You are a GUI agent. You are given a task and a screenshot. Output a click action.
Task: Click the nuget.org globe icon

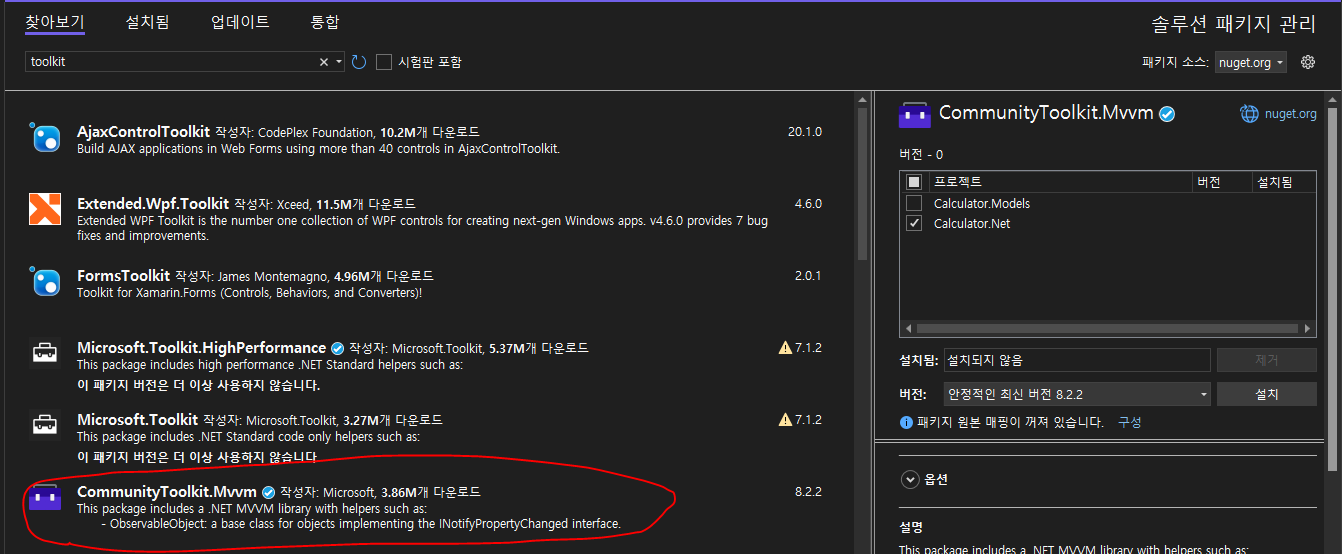pyautogui.click(x=1249, y=114)
